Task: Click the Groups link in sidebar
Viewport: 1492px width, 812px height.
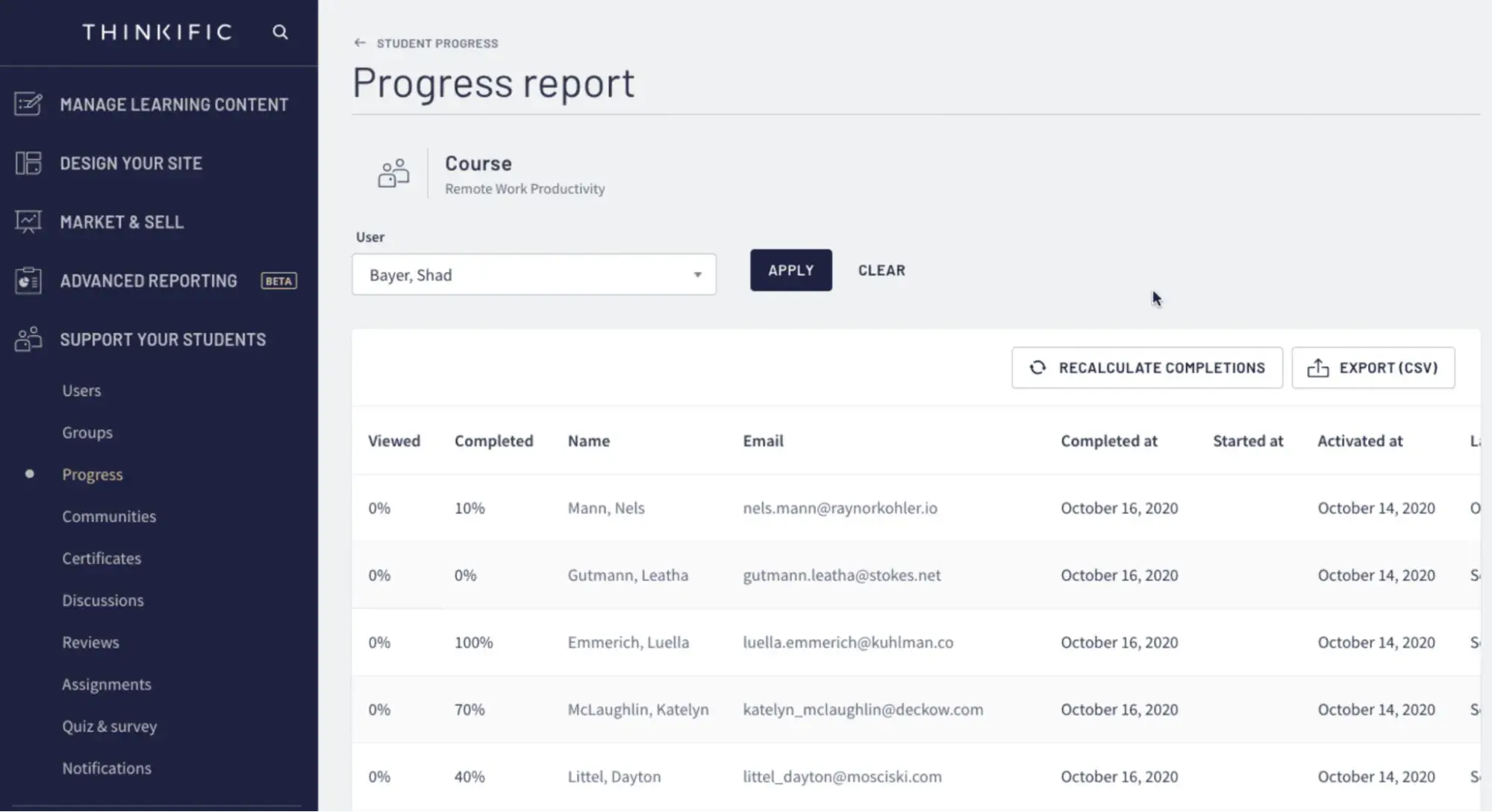Action: tap(87, 432)
